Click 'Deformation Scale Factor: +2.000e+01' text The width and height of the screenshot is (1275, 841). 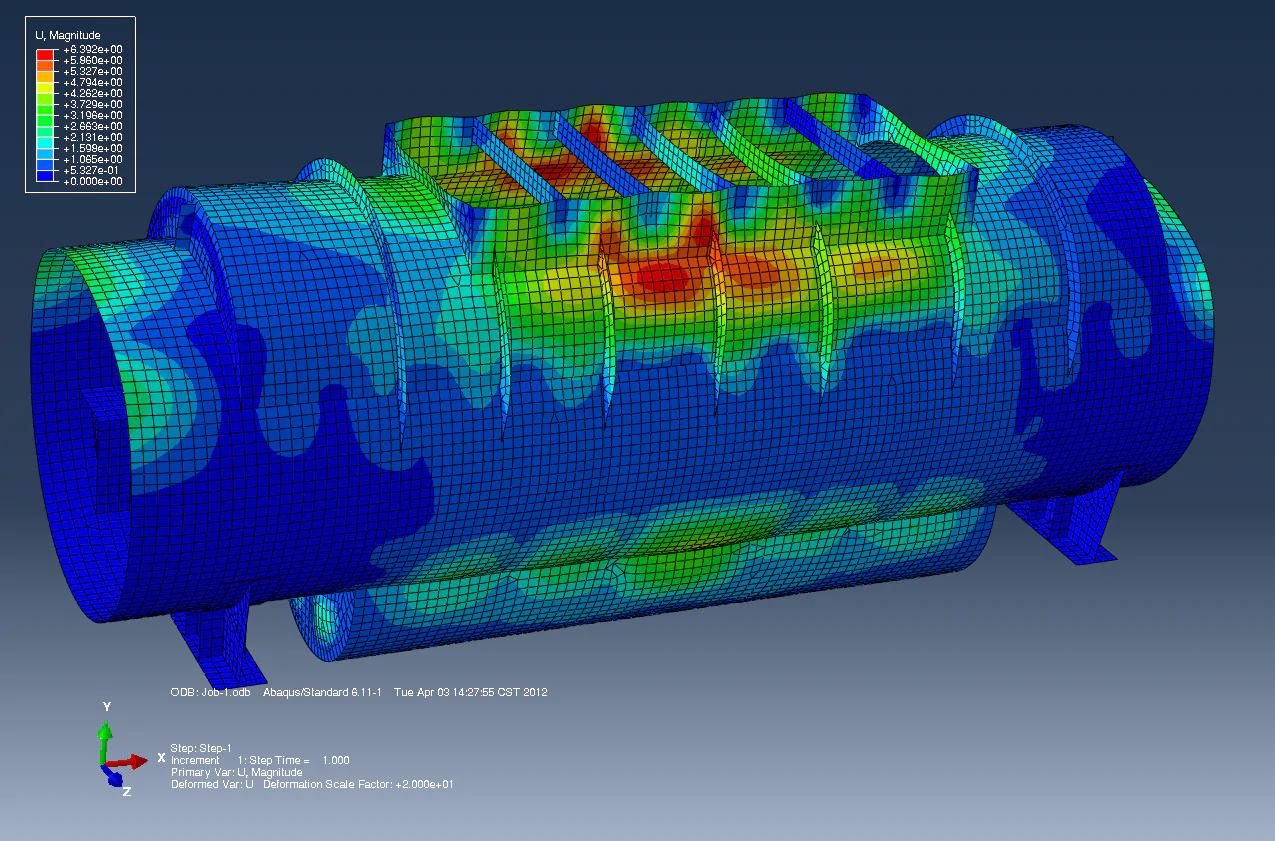(358, 784)
